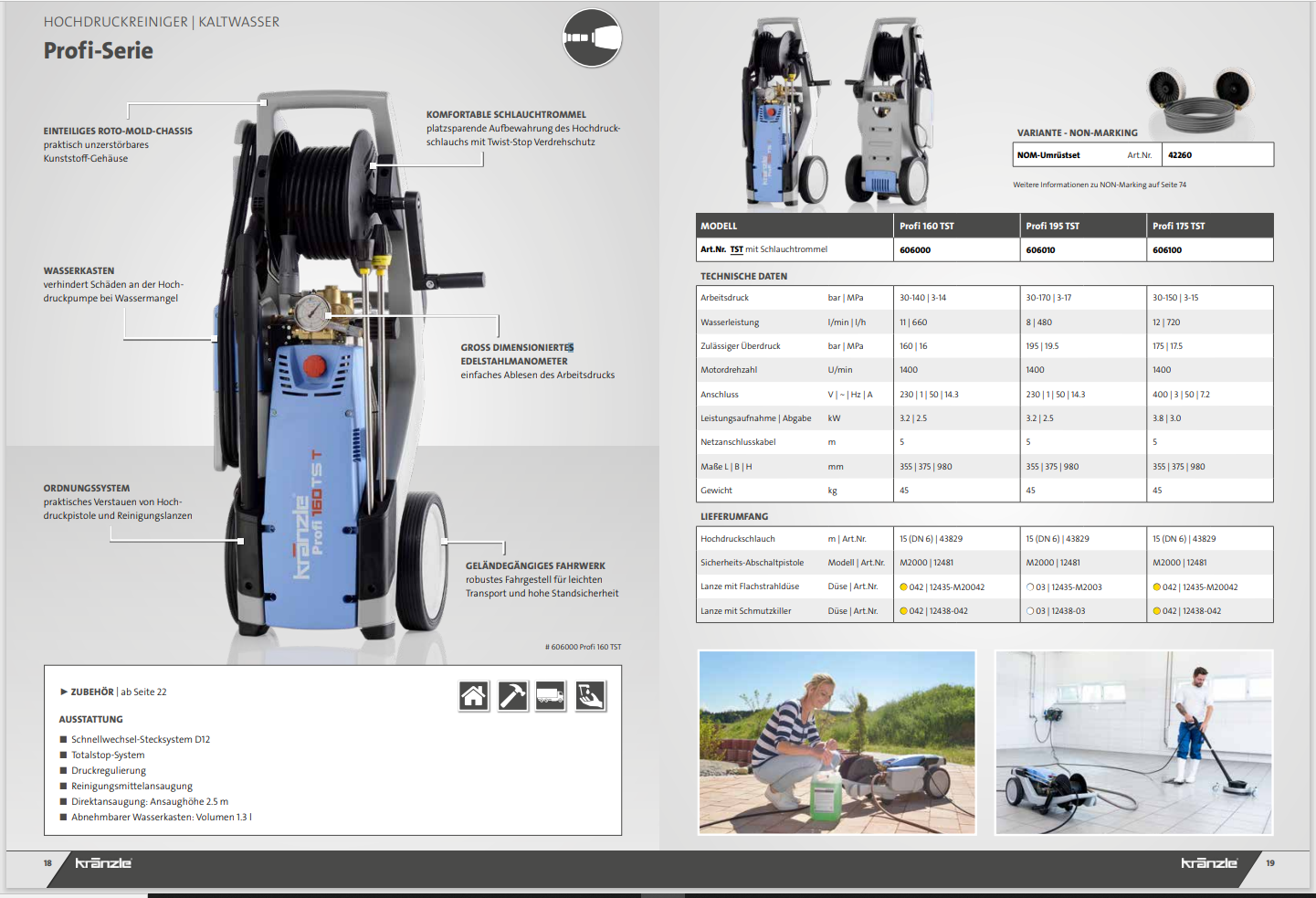Click the 'Gewicht' row label

point(716,491)
